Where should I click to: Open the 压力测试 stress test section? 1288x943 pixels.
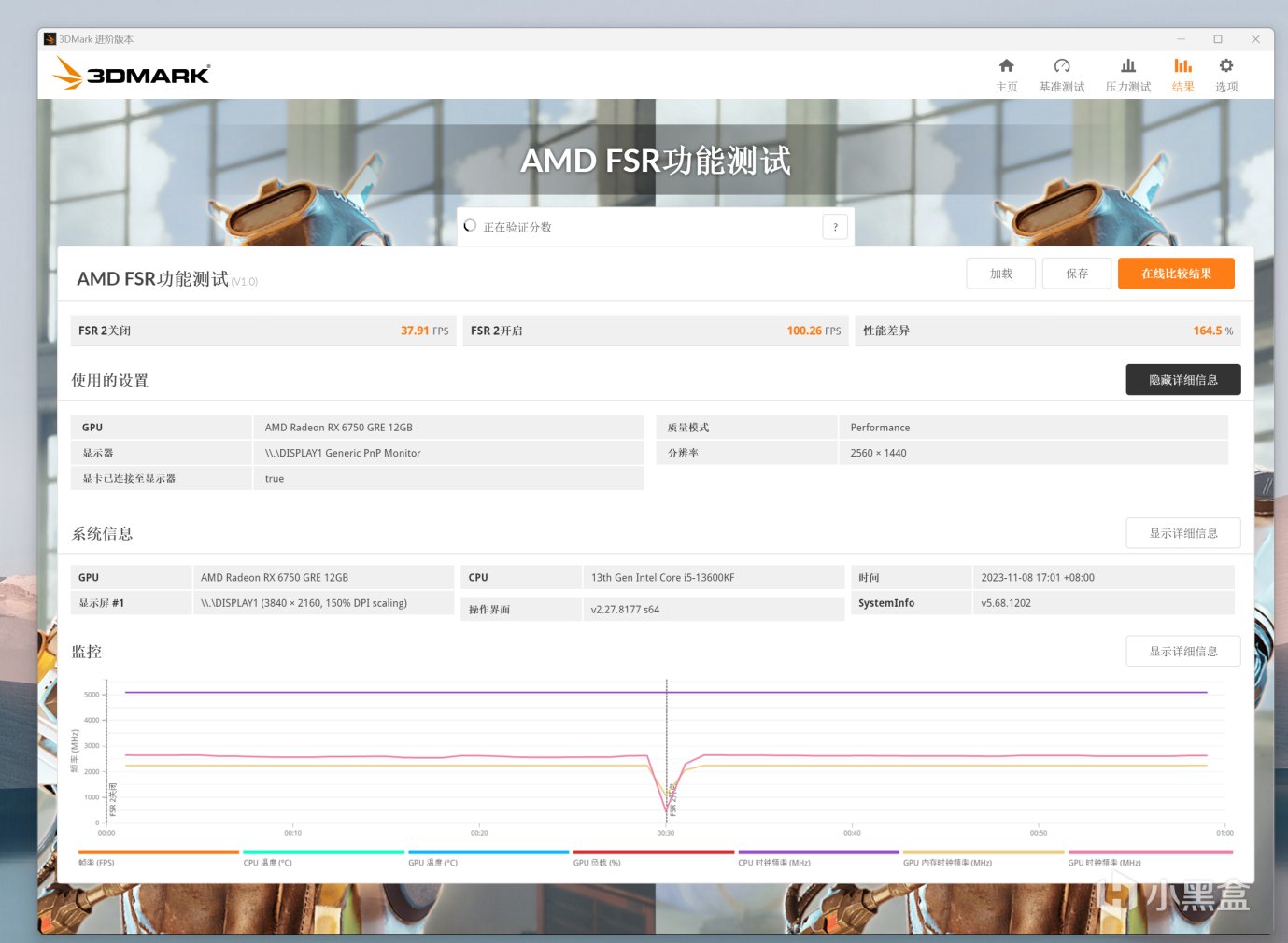pos(1128,75)
